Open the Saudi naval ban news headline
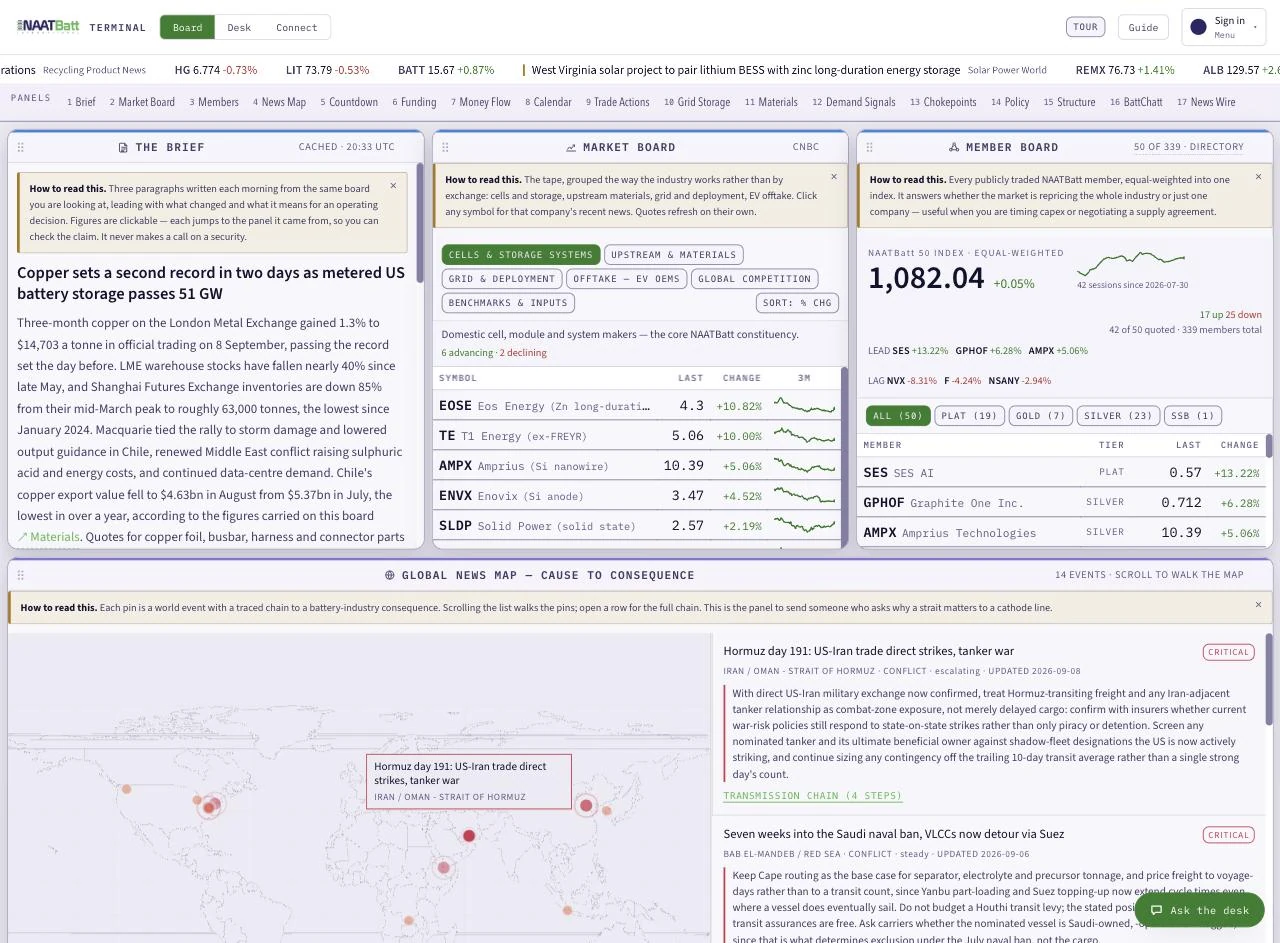The height and width of the screenshot is (943, 1280). [x=894, y=834]
